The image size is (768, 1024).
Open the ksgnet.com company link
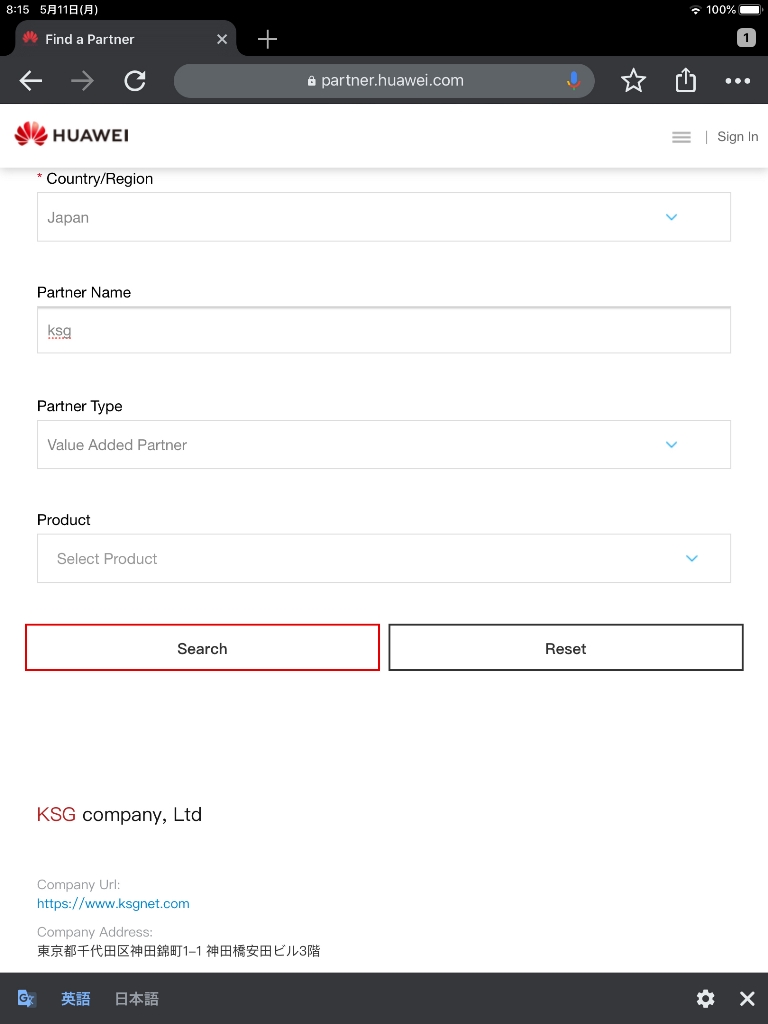pos(113,903)
